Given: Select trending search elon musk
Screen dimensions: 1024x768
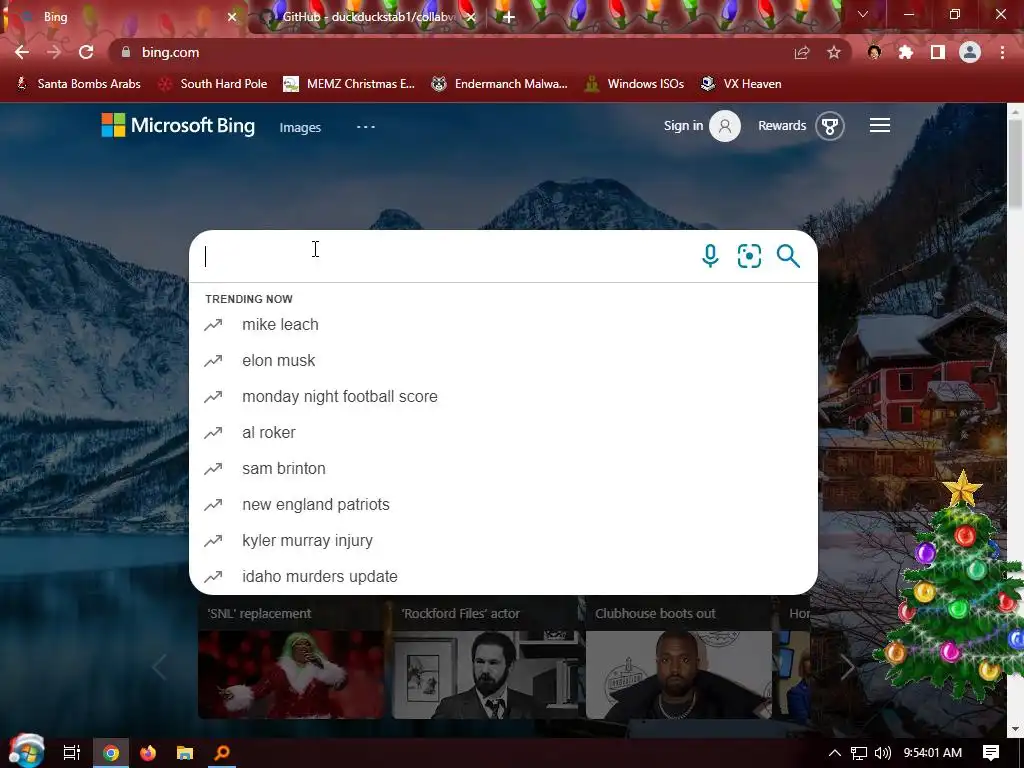Looking at the screenshot, I should pyautogui.click(x=503, y=360).
